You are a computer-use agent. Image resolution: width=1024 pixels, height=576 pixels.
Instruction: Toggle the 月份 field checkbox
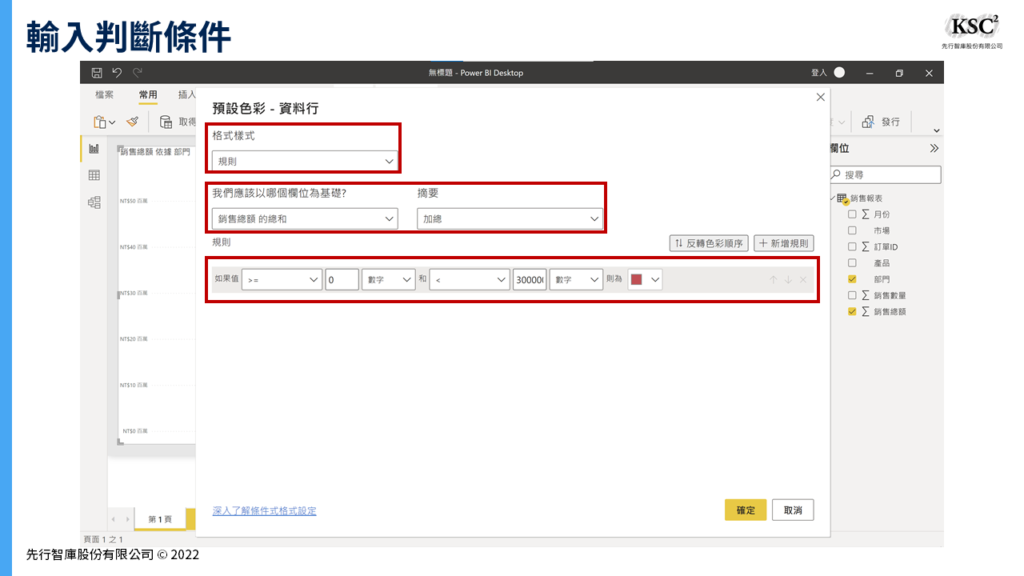[x=852, y=214]
